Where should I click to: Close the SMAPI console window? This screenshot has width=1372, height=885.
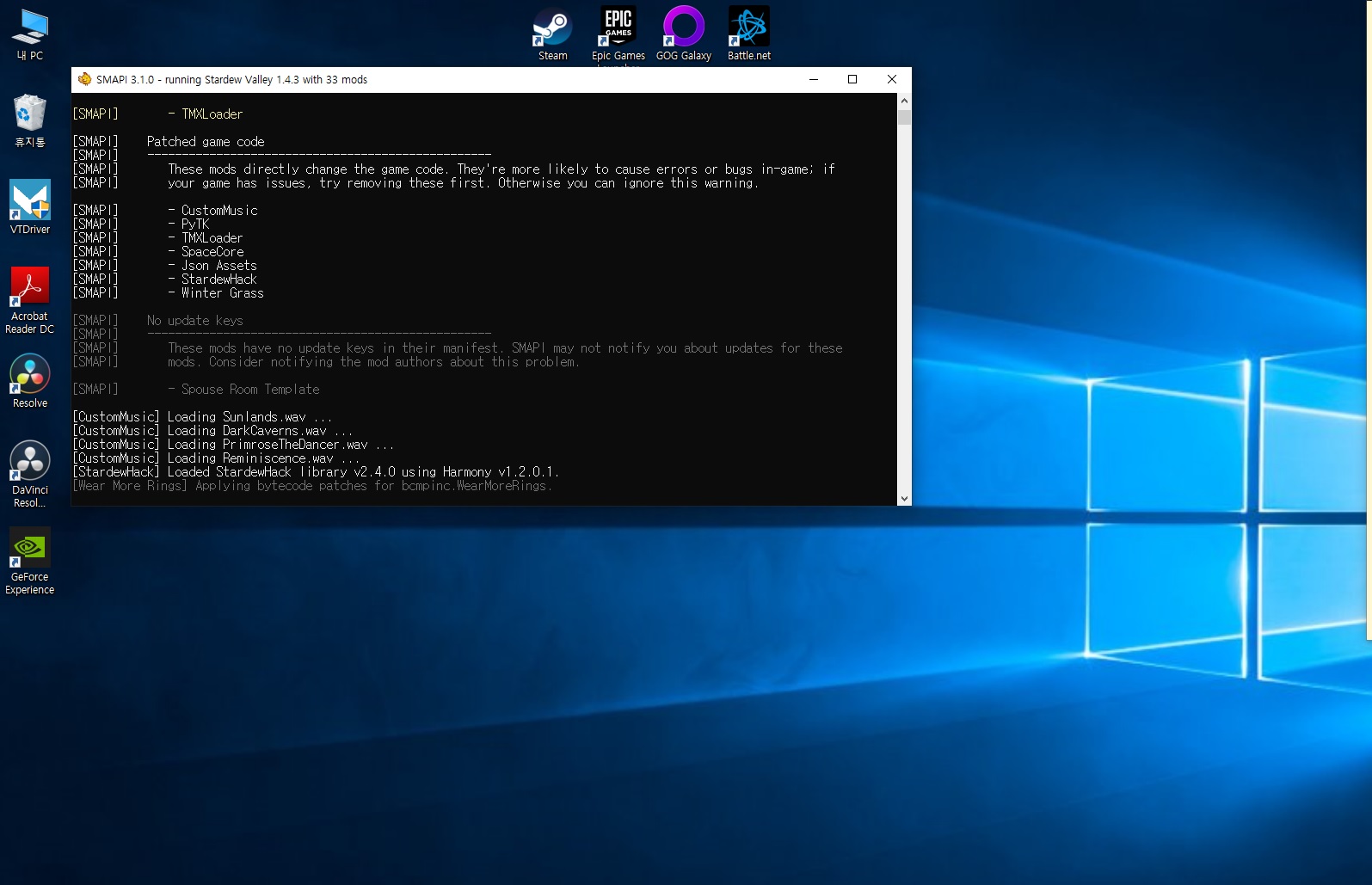click(x=892, y=79)
